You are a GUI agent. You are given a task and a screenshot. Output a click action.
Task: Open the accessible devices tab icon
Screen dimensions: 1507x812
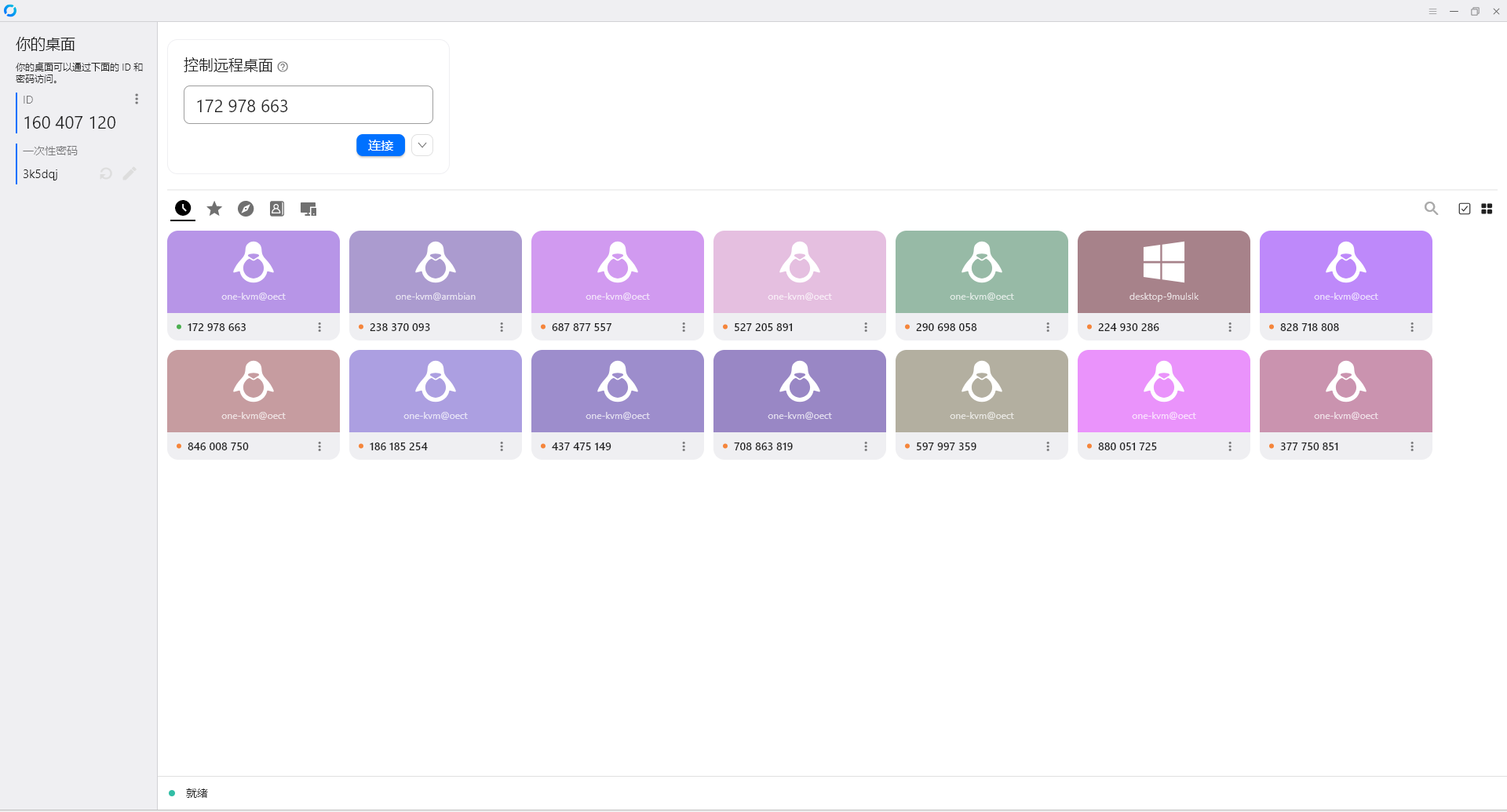308,209
